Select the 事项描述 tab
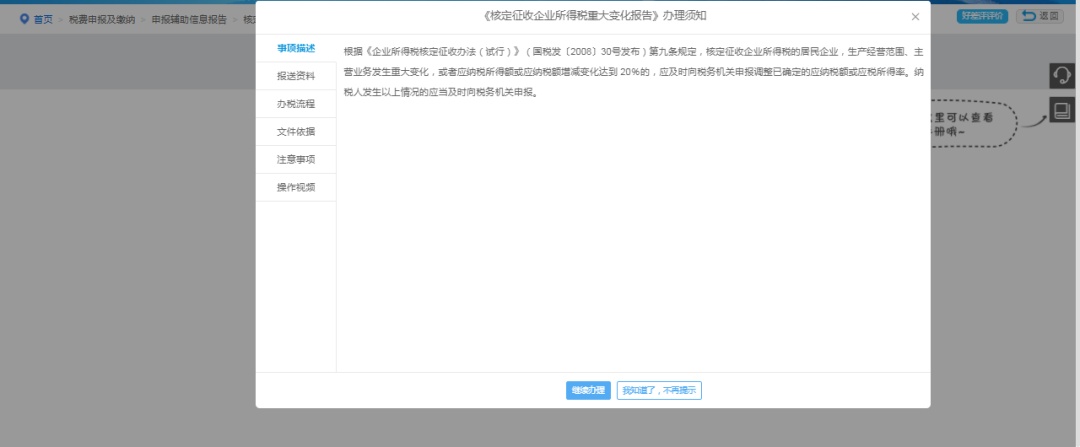The image size is (1080, 447). (x=296, y=48)
